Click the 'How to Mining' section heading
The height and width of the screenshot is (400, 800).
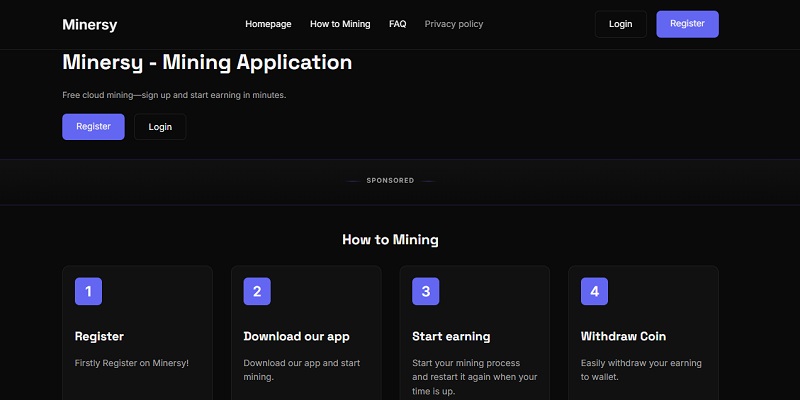tap(390, 240)
